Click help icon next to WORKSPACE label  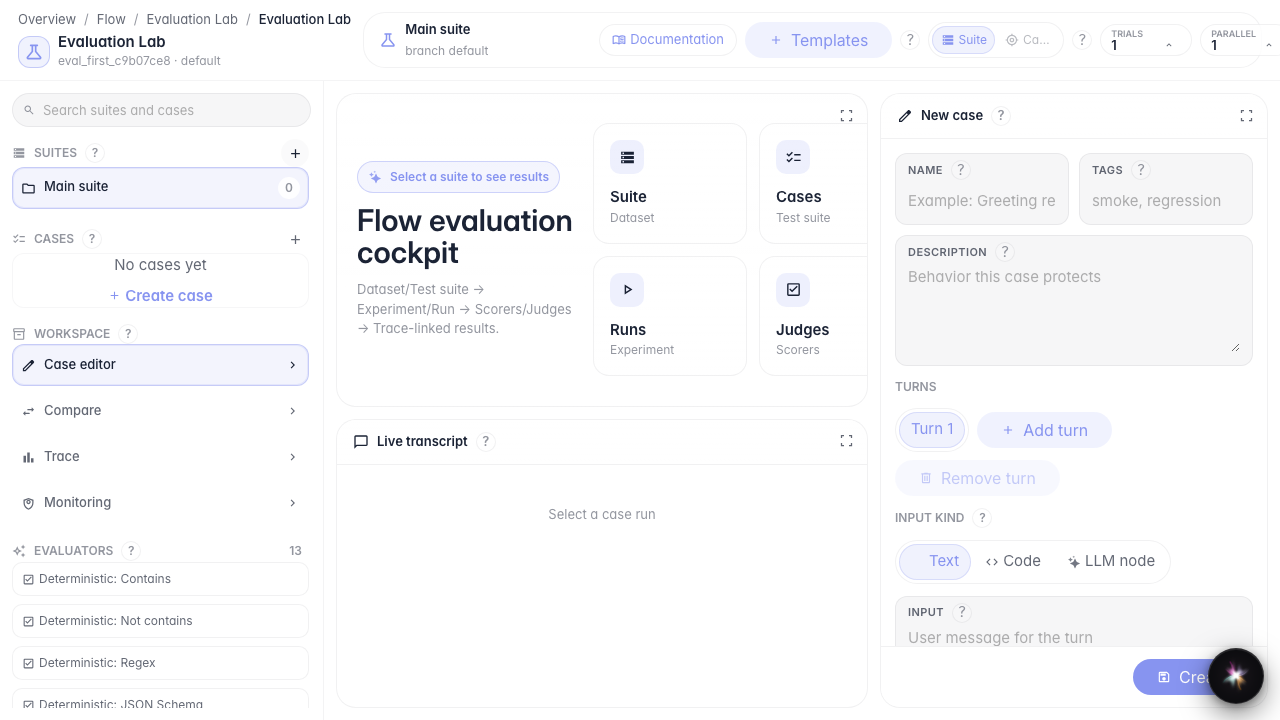(128, 334)
